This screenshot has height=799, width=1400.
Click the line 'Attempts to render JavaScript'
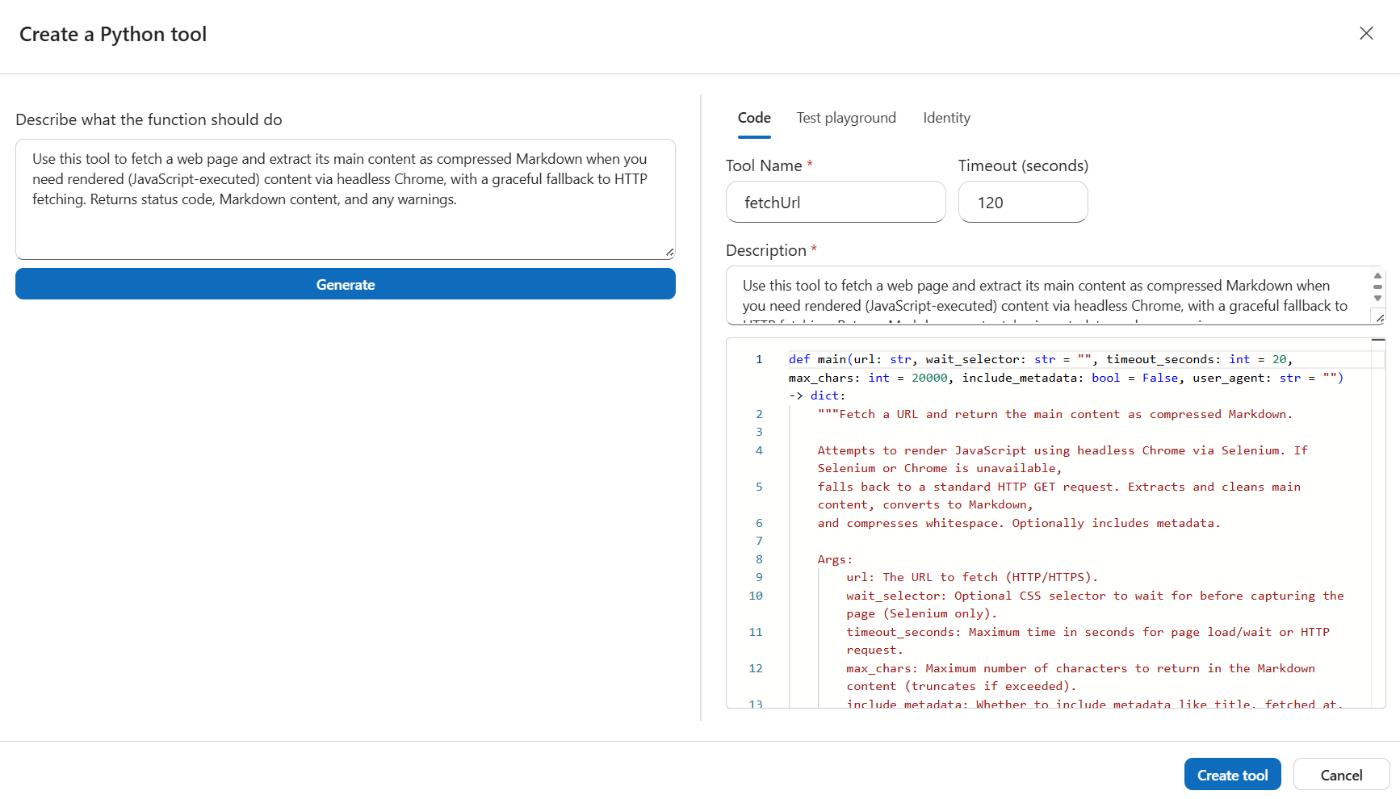point(1062,459)
